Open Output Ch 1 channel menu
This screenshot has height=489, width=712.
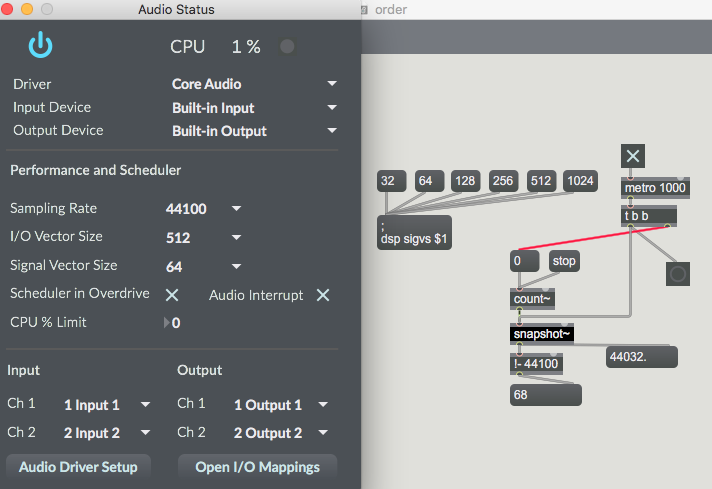pyautogui.click(x=281, y=405)
